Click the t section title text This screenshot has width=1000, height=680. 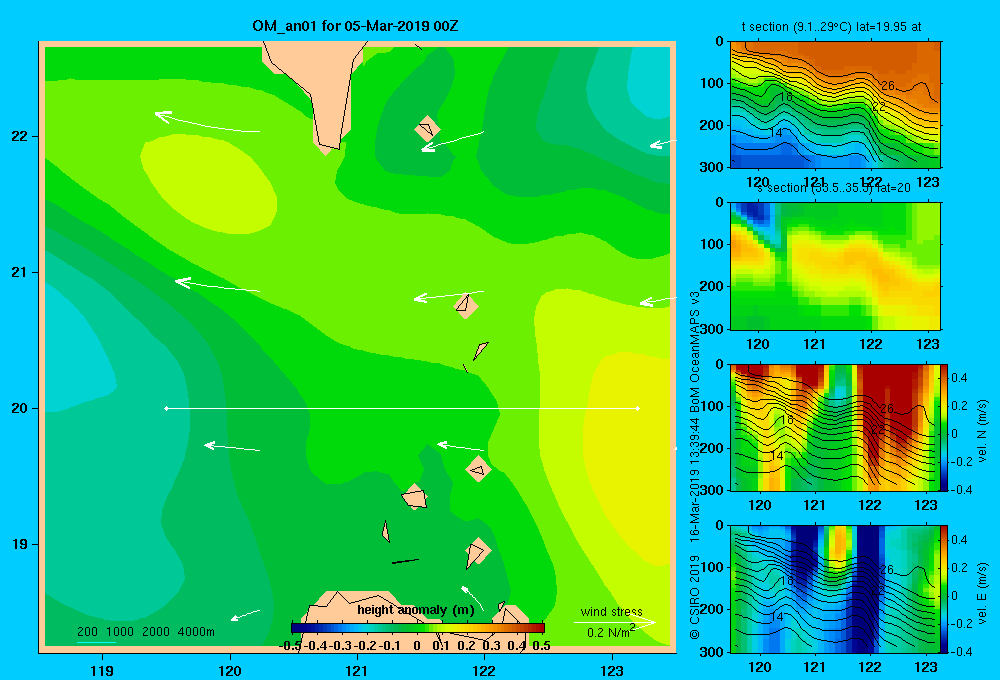(831, 27)
